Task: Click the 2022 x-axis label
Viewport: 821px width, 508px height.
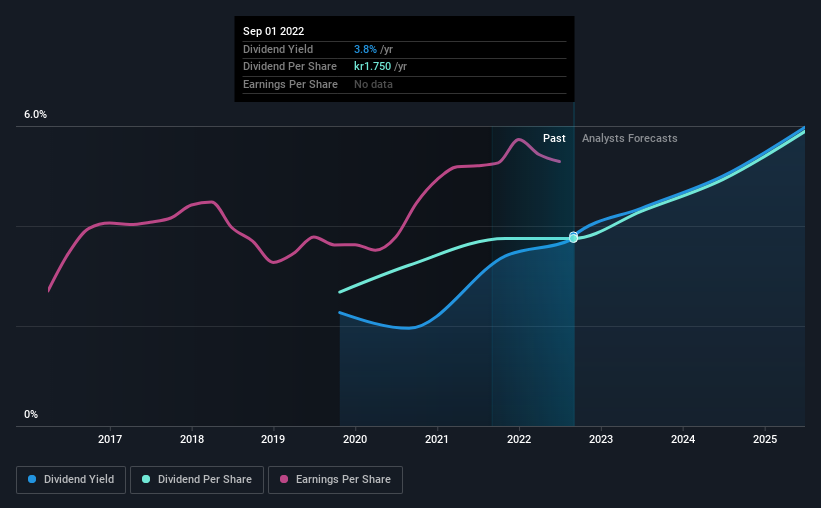Action: click(519, 439)
